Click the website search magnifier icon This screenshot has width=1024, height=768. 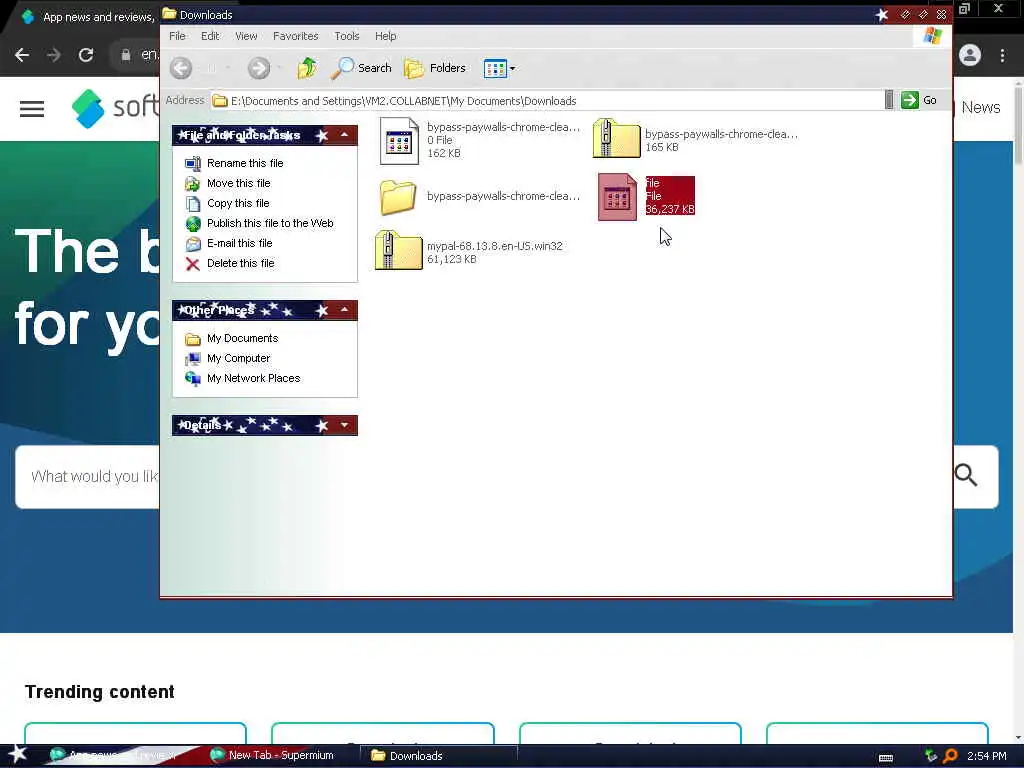tap(966, 475)
